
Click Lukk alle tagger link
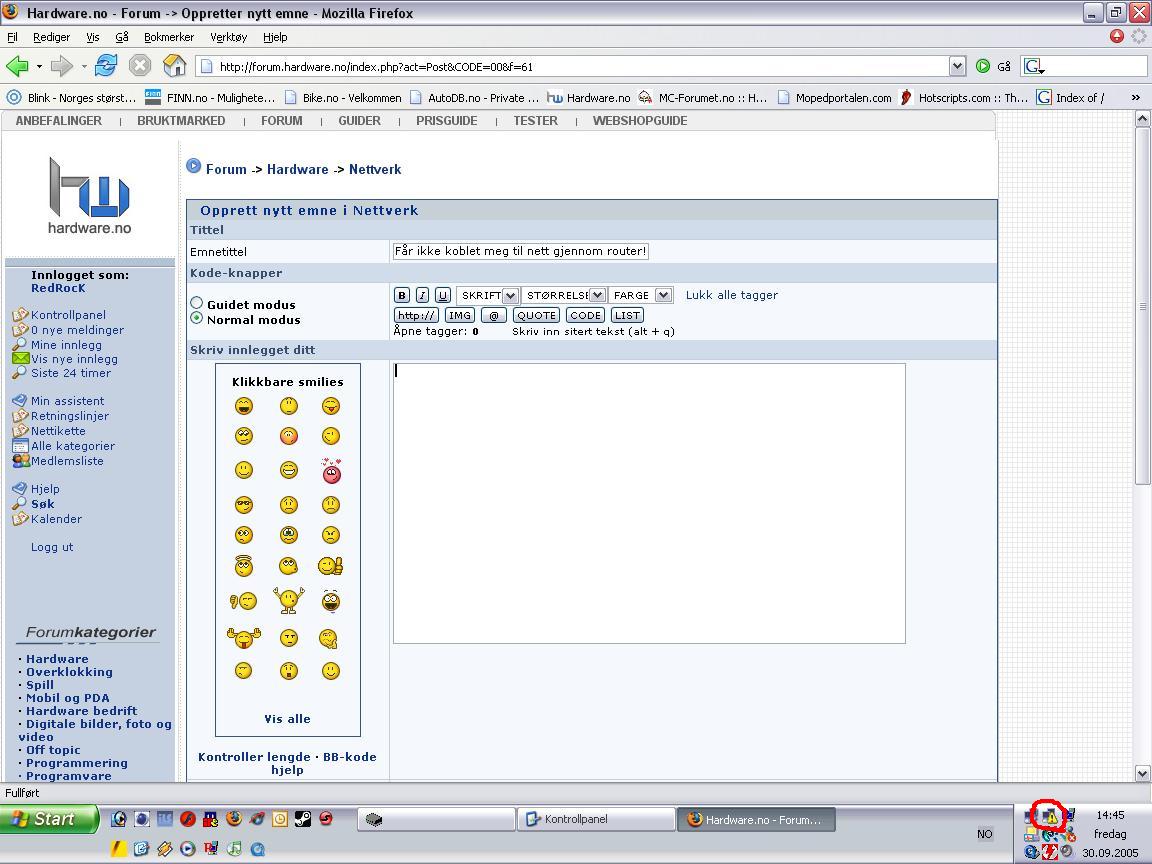click(732, 295)
